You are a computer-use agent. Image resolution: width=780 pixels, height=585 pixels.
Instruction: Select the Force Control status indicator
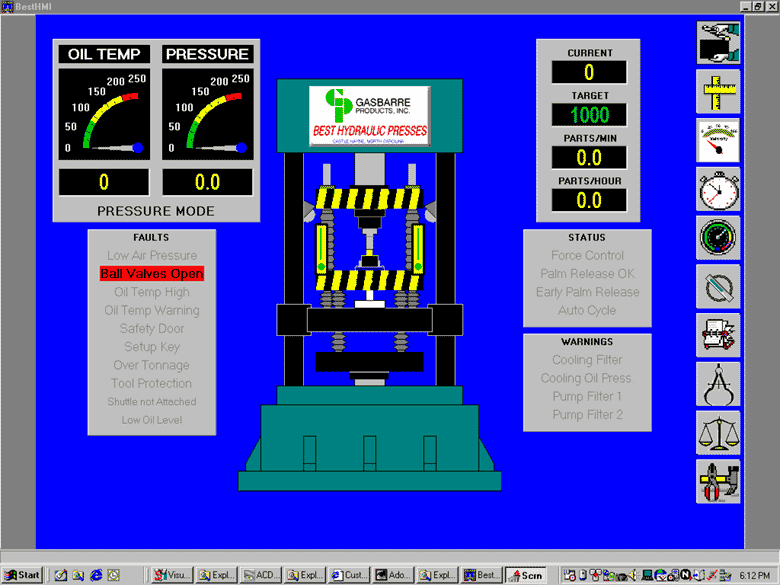(x=587, y=256)
